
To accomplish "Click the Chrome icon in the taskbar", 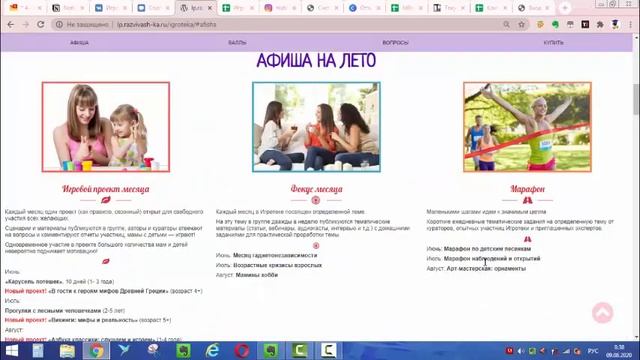I will click(96, 351).
